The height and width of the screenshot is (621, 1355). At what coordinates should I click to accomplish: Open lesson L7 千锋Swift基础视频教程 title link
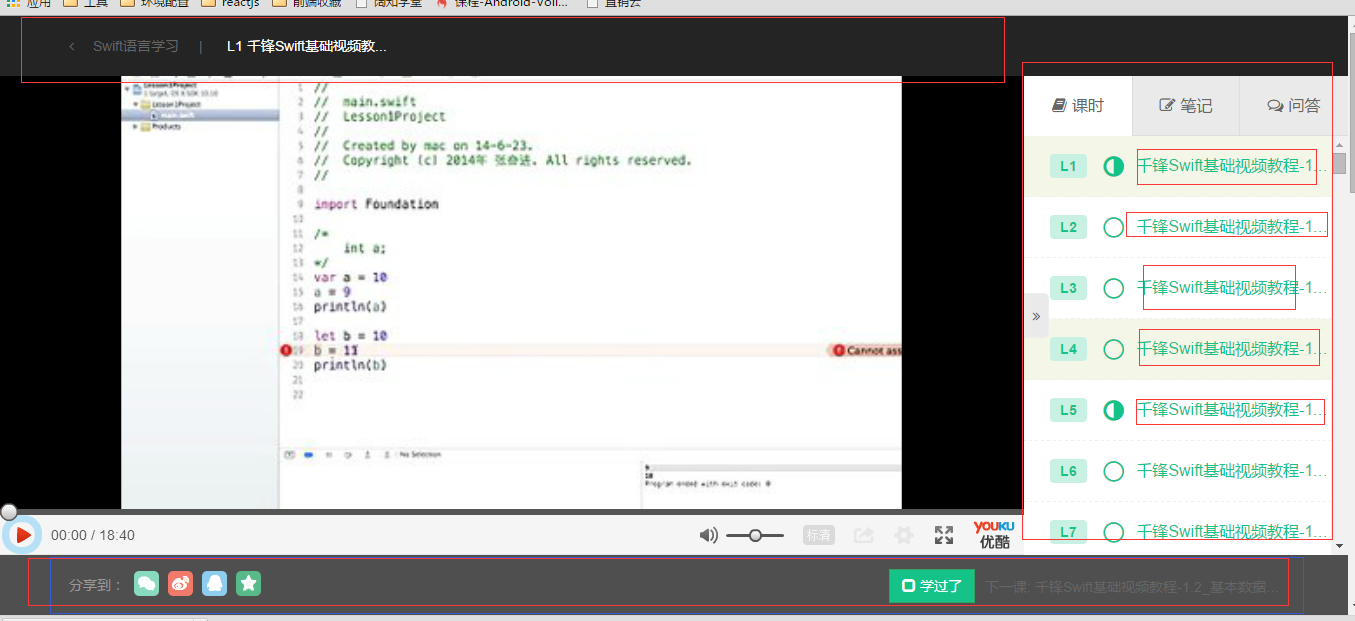1233,532
